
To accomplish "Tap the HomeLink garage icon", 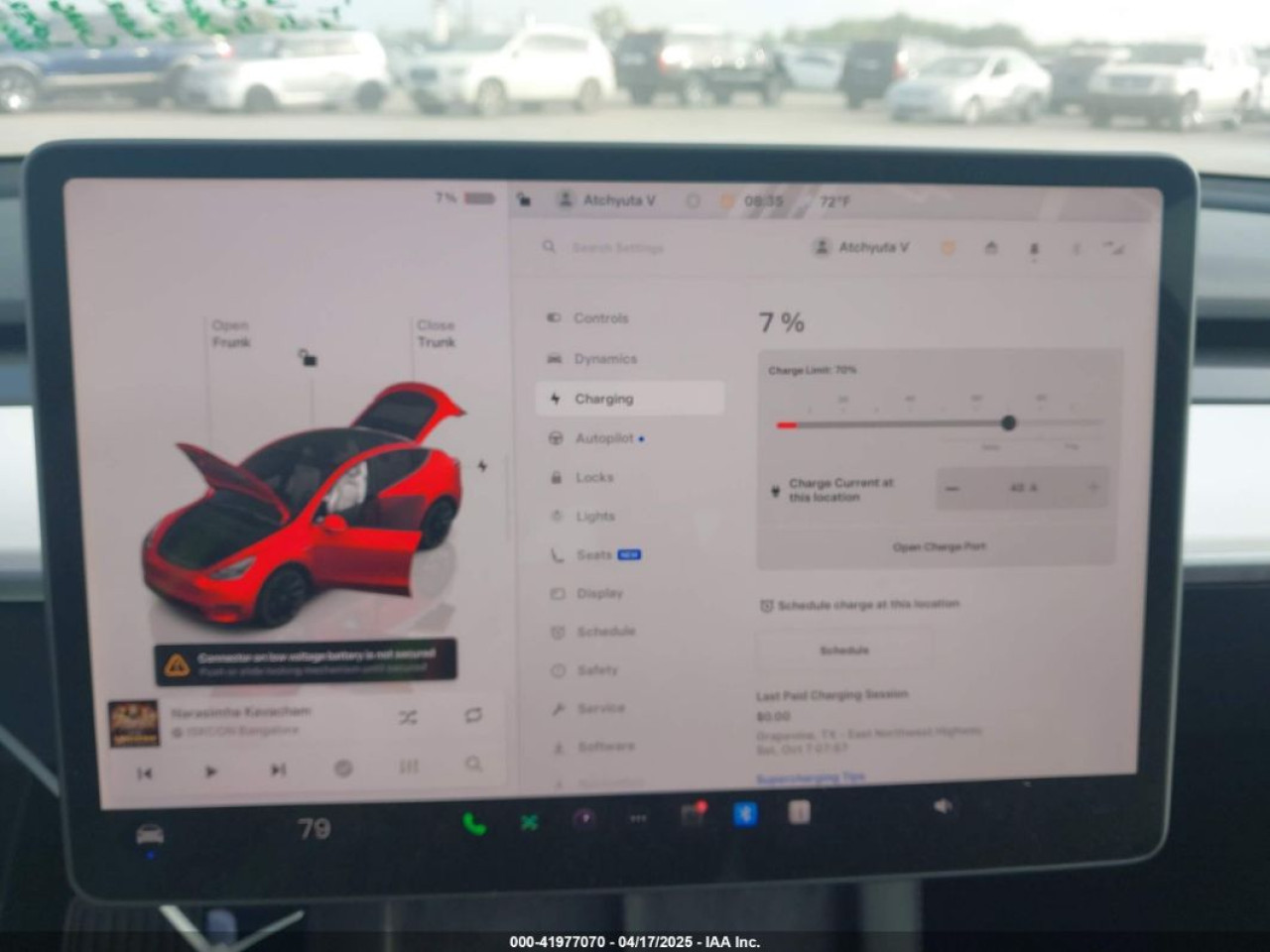I will coord(991,248).
